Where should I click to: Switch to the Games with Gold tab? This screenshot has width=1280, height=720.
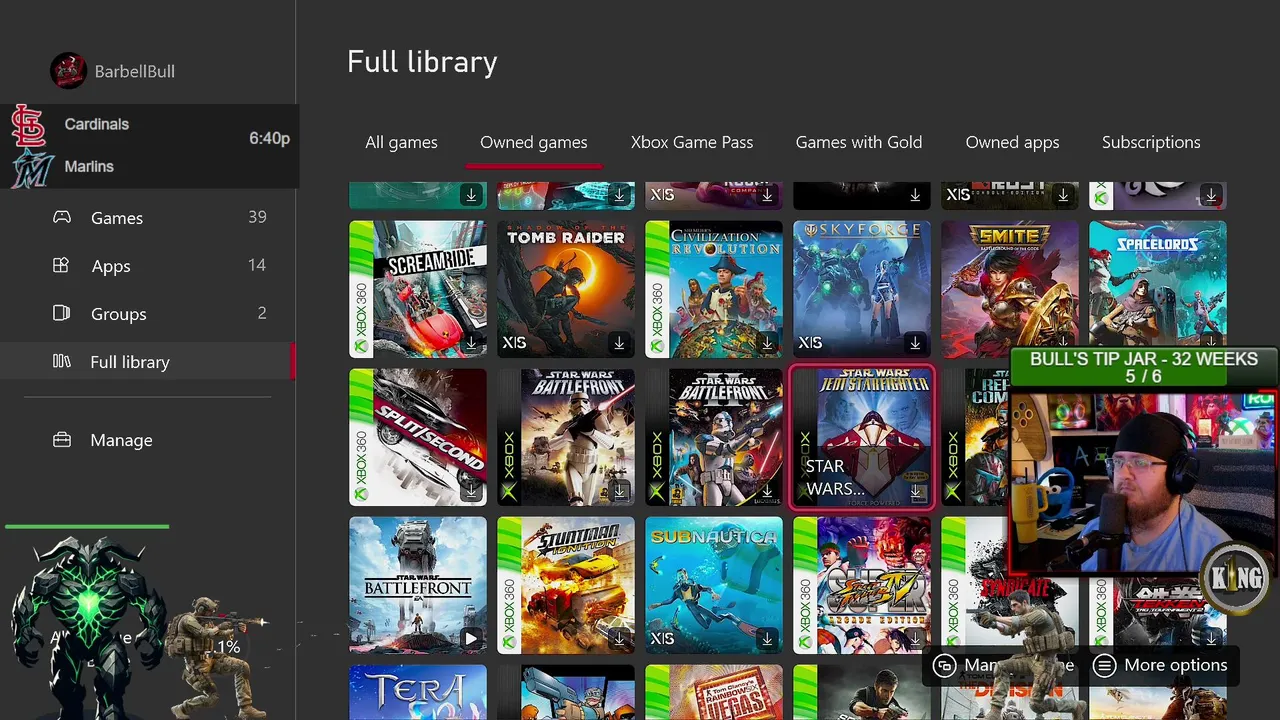point(859,142)
